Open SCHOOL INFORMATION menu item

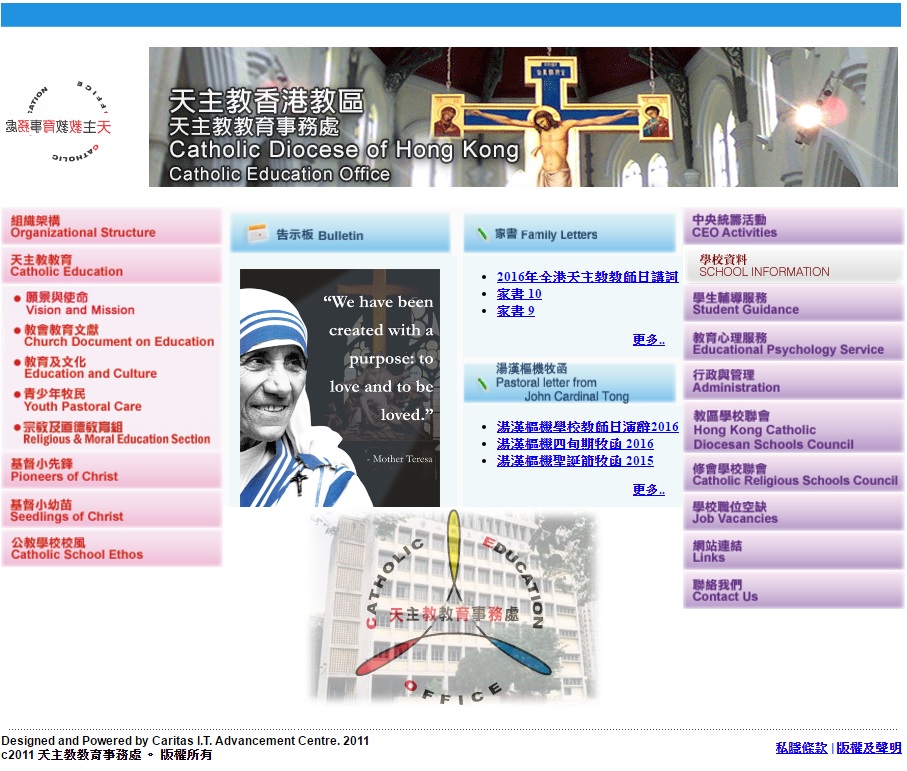[793, 265]
